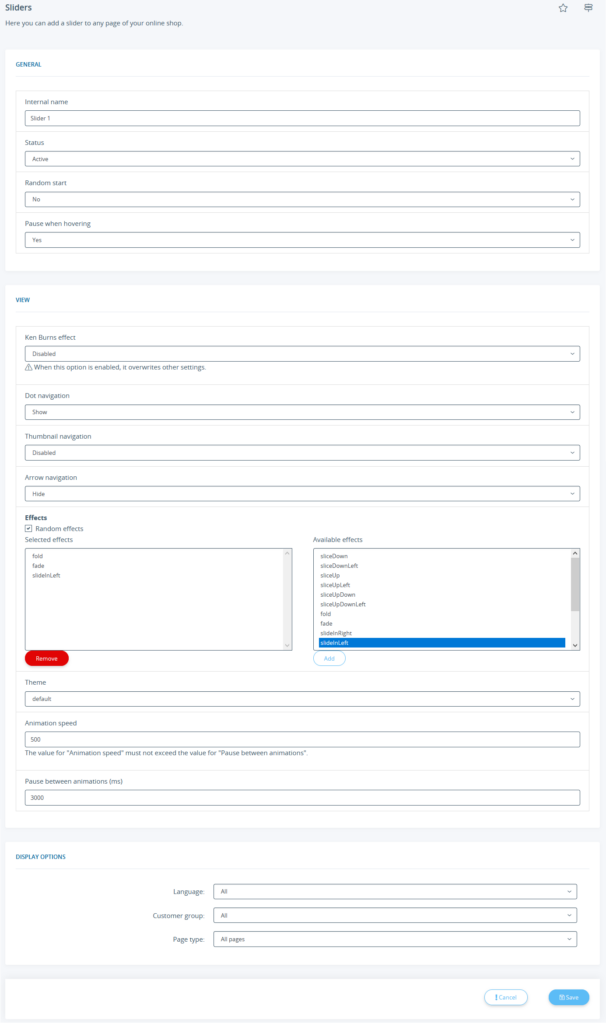Toggle the Random effects checkbox
This screenshot has width=606, height=1024.
point(28,528)
